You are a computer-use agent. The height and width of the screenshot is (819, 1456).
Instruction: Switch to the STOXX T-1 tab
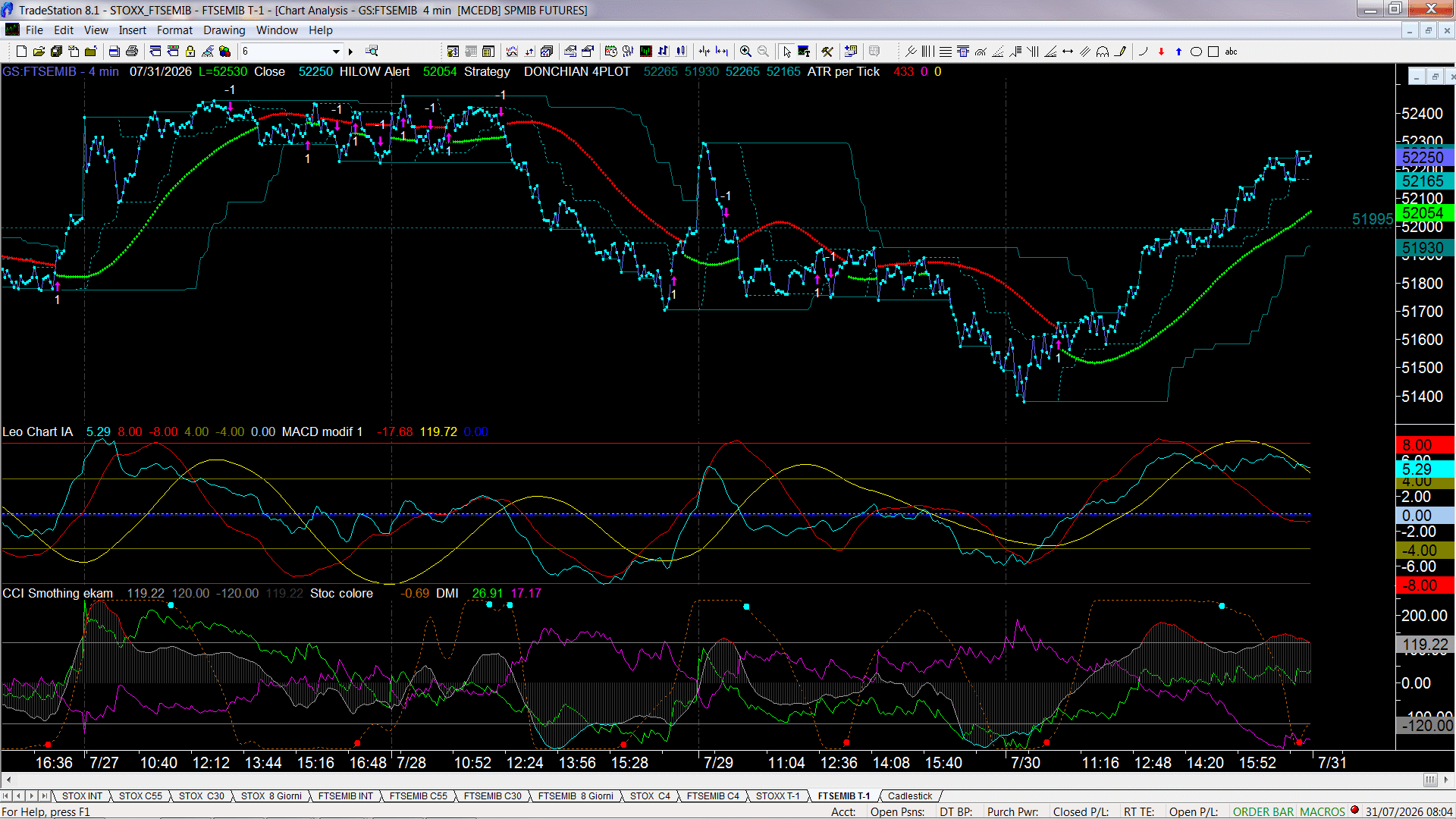(x=777, y=796)
